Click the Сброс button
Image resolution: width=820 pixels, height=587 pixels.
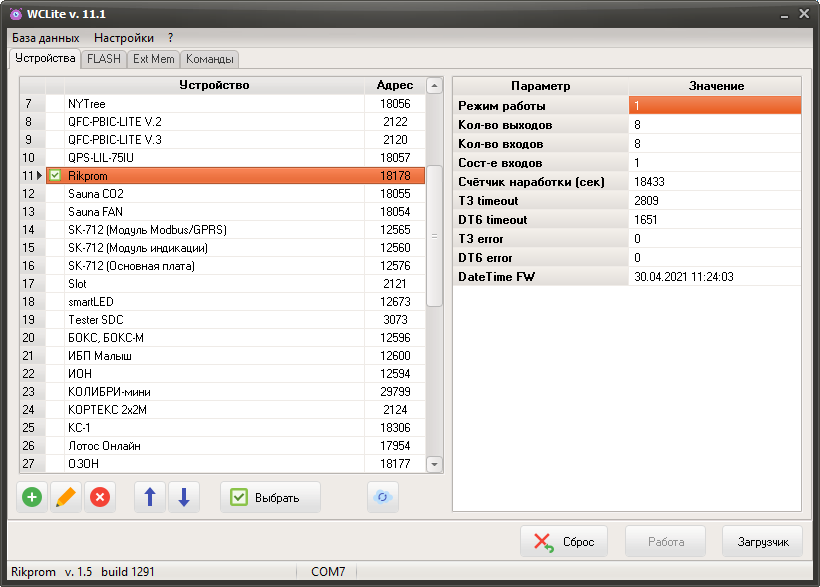pyautogui.click(x=564, y=542)
